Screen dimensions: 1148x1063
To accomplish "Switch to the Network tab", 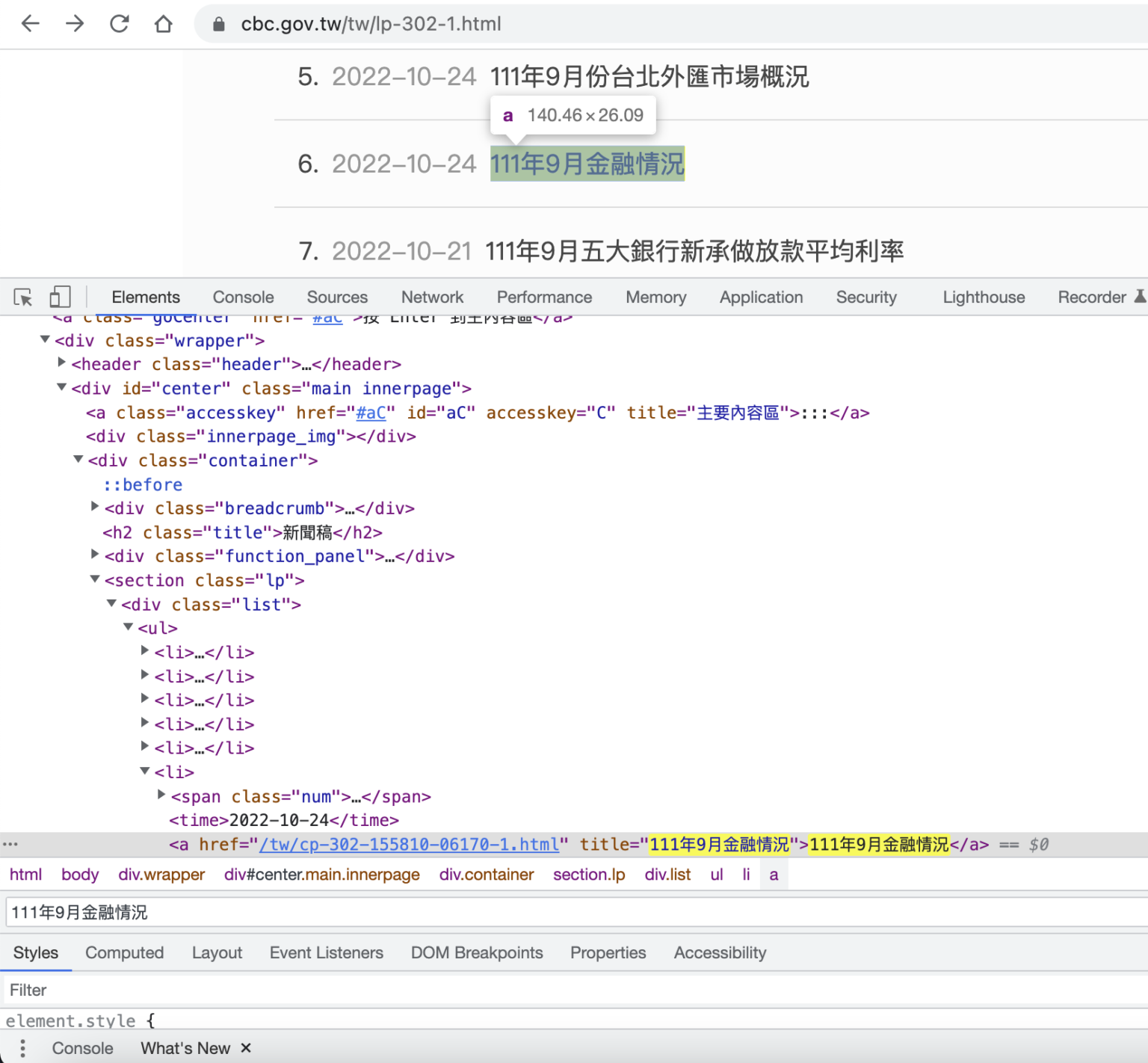I will click(x=432, y=298).
